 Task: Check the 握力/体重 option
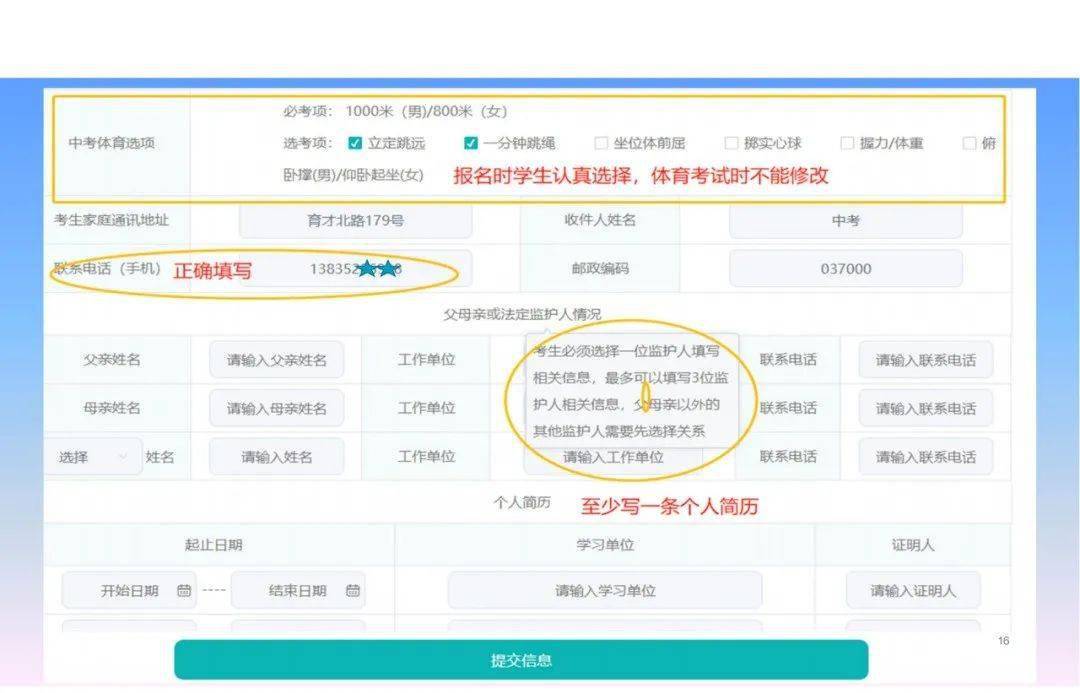click(x=847, y=143)
